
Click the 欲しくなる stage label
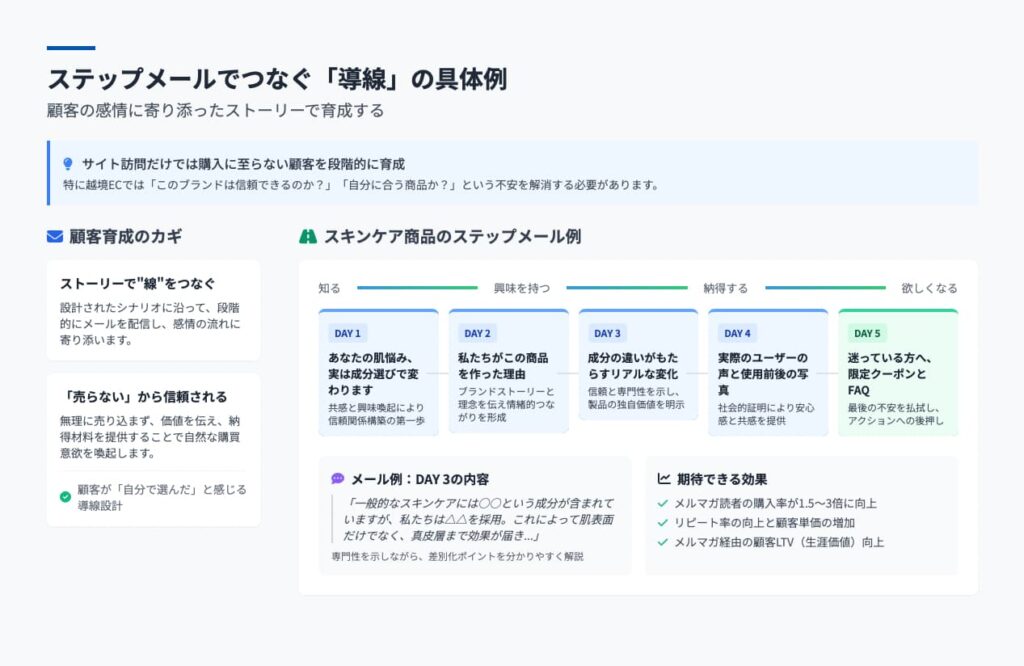click(x=929, y=288)
